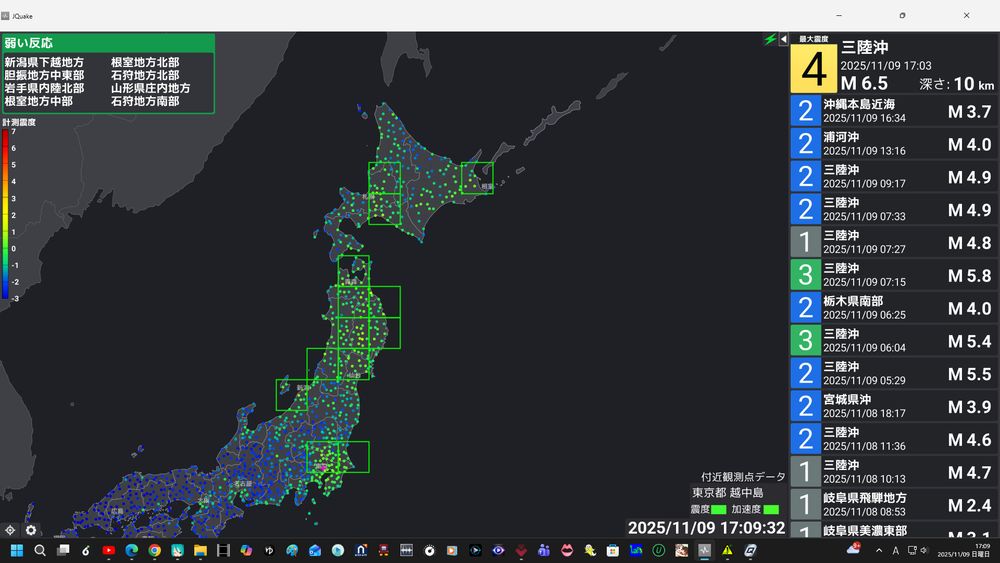Open taskbar Search
Image resolution: width=1000 pixels, height=563 pixels.
tap(40, 550)
